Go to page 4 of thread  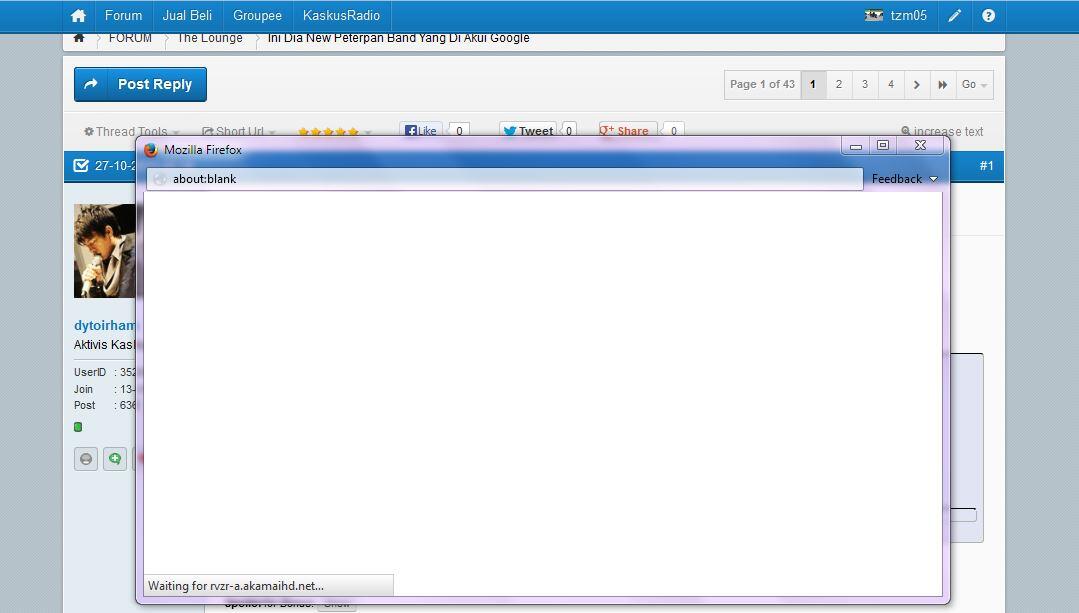click(890, 84)
